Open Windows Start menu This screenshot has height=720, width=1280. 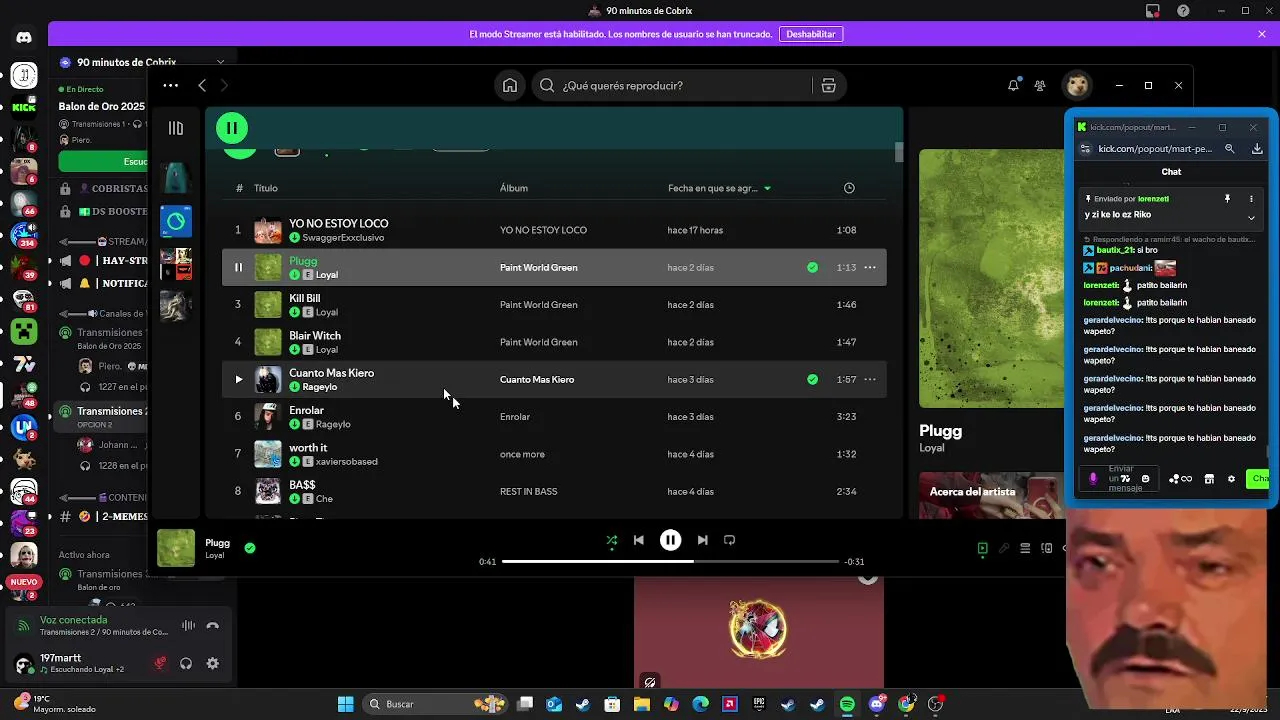click(x=345, y=704)
